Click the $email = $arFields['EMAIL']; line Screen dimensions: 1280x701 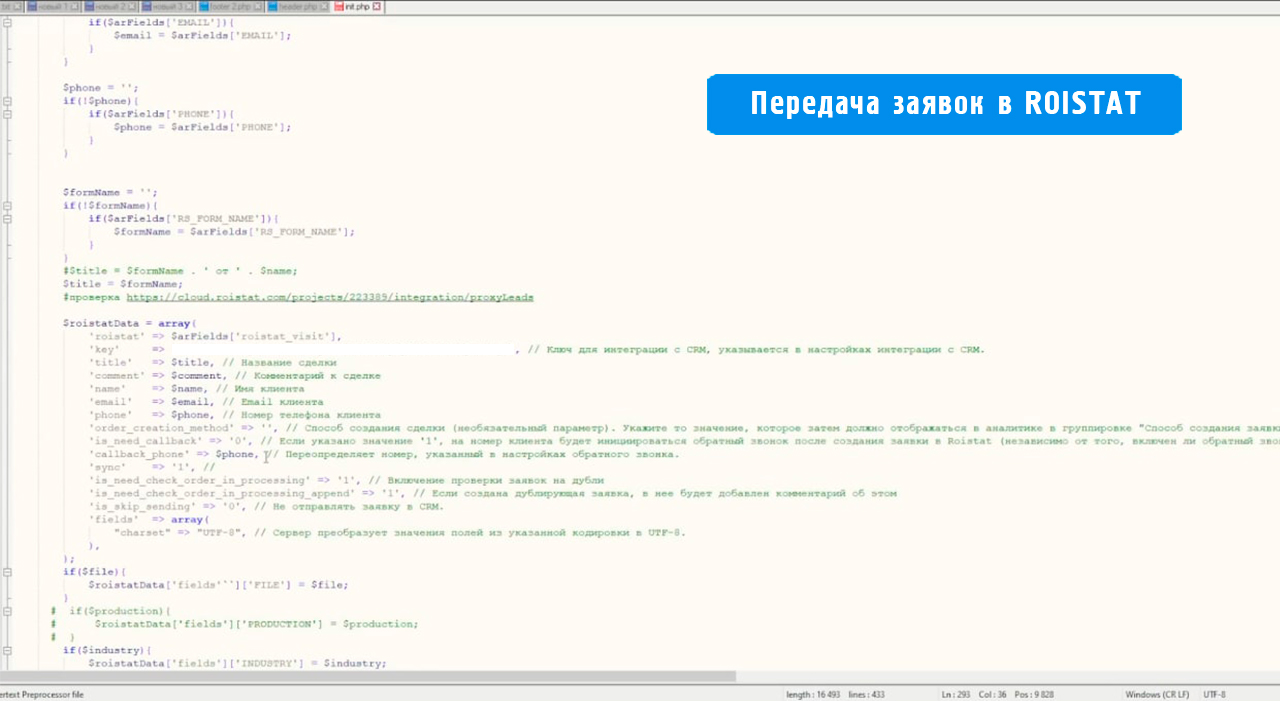click(x=203, y=35)
